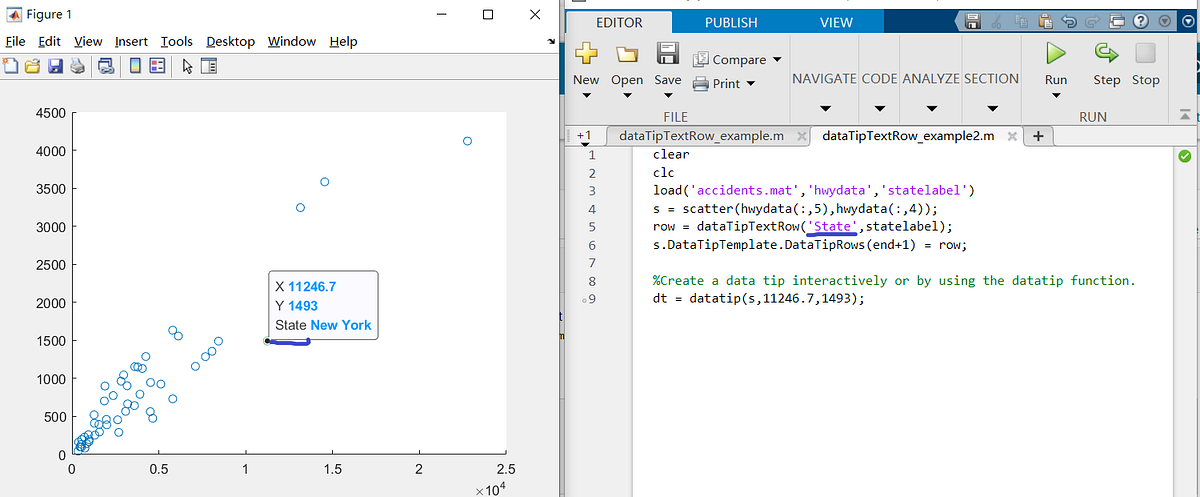Click the topmost scatter point near 4100
The height and width of the screenshot is (497, 1200).
pos(467,141)
